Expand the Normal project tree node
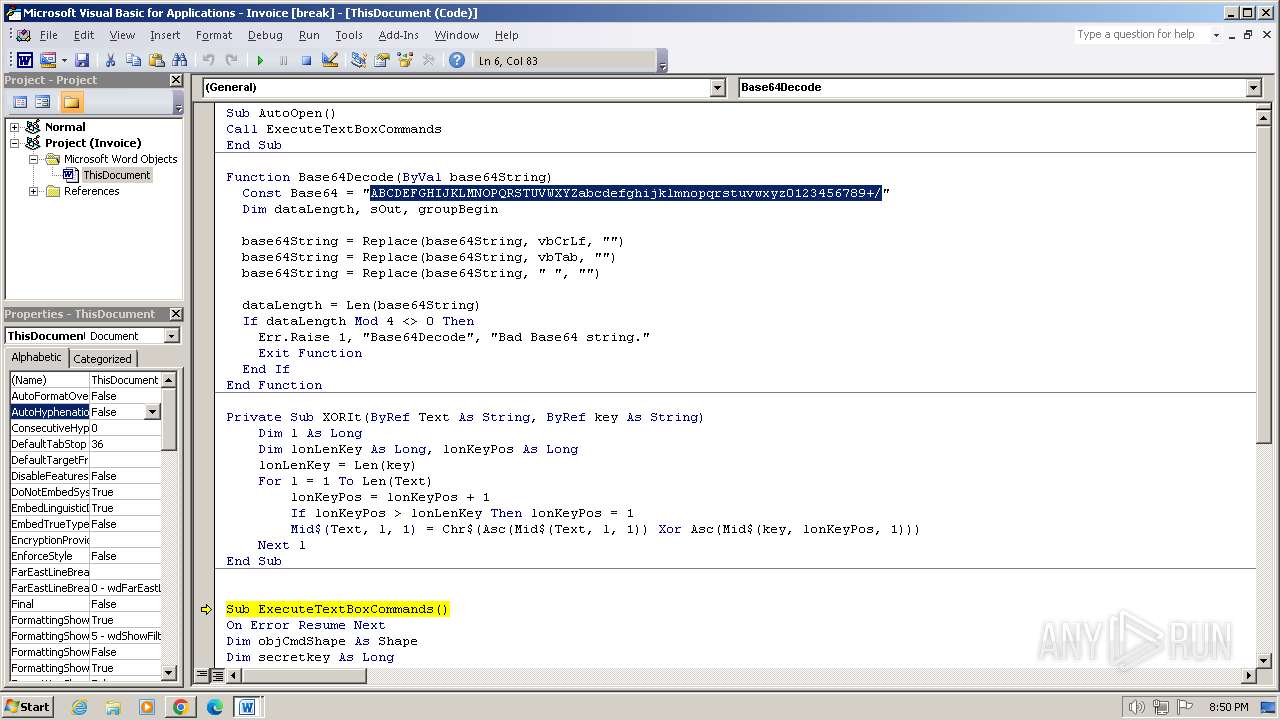Screen dimensions: 1280x720 [x=15, y=127]
